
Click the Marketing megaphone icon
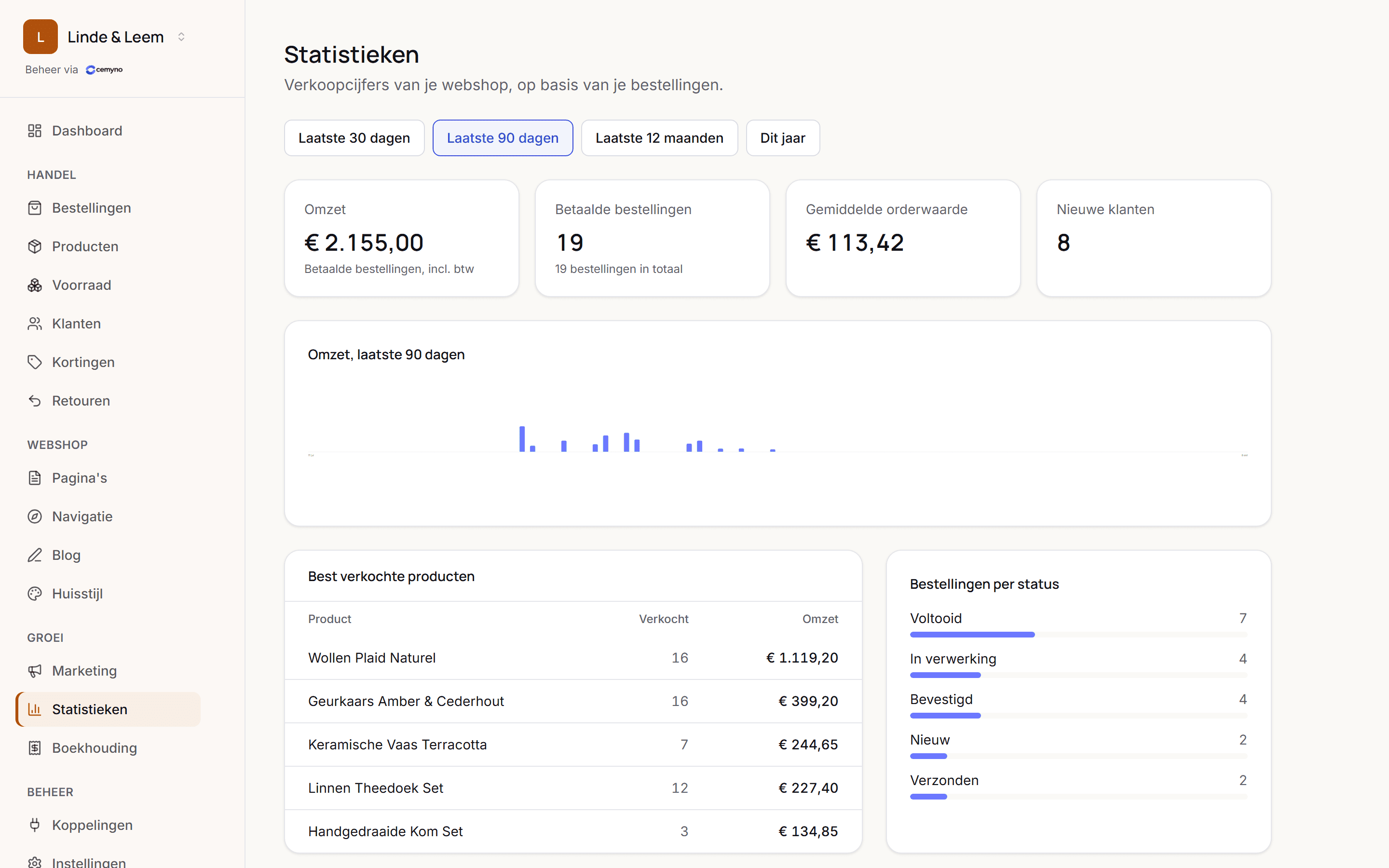34,670
